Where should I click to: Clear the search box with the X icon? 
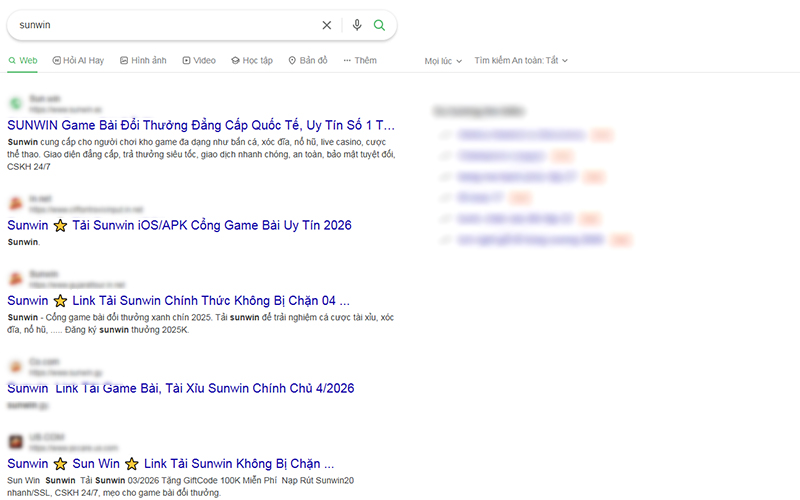[327, 25]
